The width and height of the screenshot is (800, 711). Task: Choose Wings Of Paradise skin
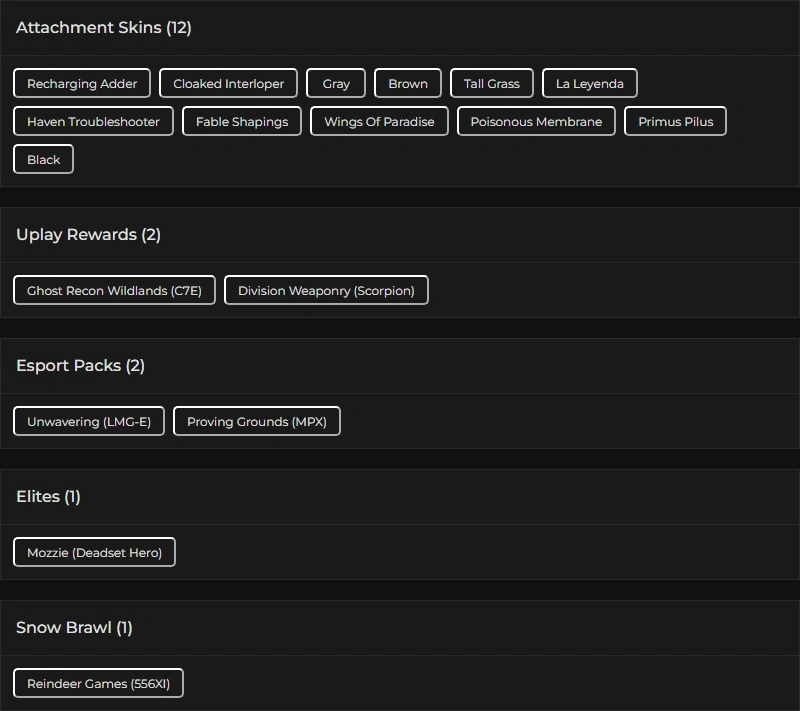click(379, 122)
